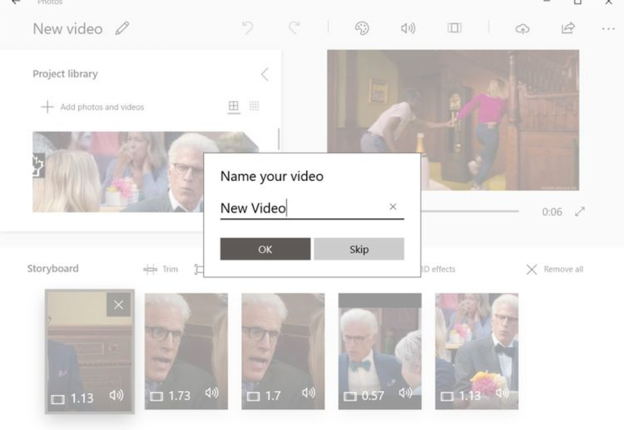Skip naming the video
This screenshot has width=624, height=430.
coord(359,249)
